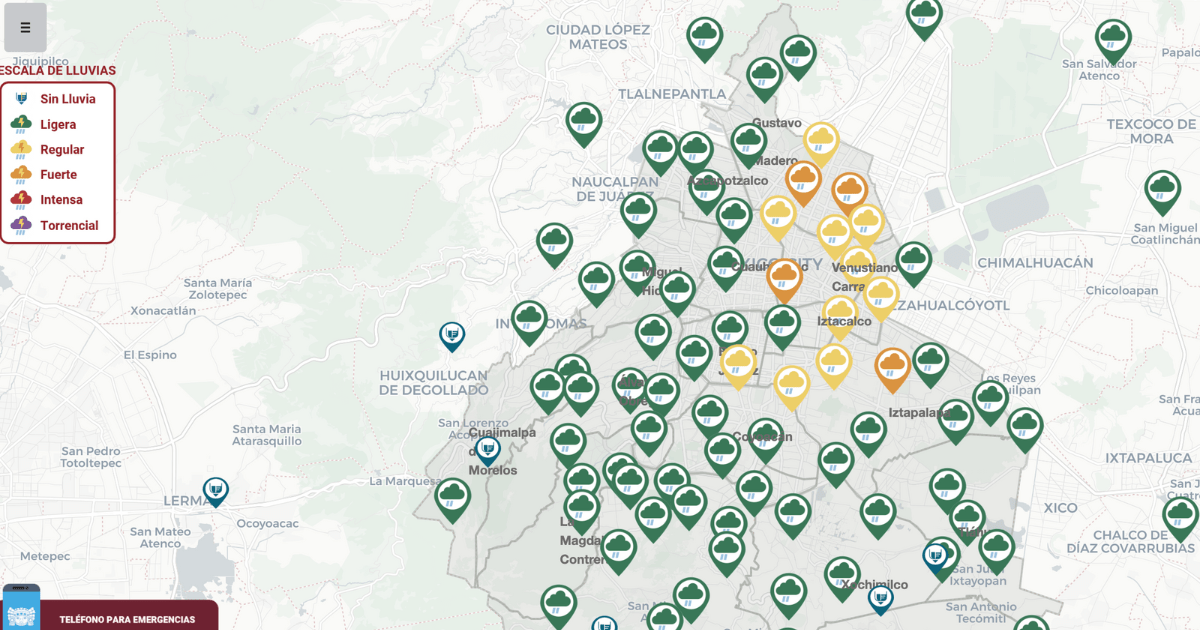The height and width of the screenshot is (630, 1200).
Task: Select the green marker above Chalco de Díaz Covarrubias
Action: coord(1180,517)
